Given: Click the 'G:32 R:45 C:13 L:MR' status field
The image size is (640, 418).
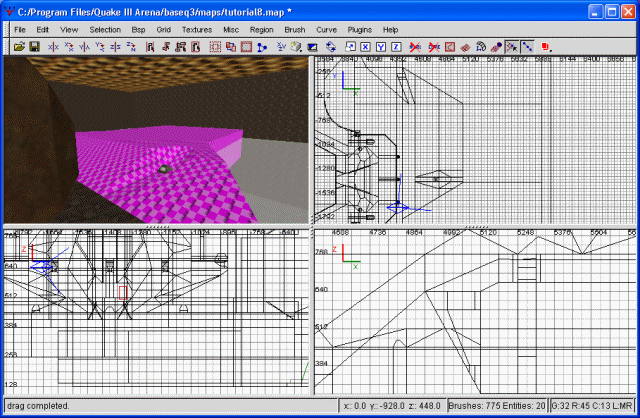Looking at the screenshot, I should coord(592,406).
